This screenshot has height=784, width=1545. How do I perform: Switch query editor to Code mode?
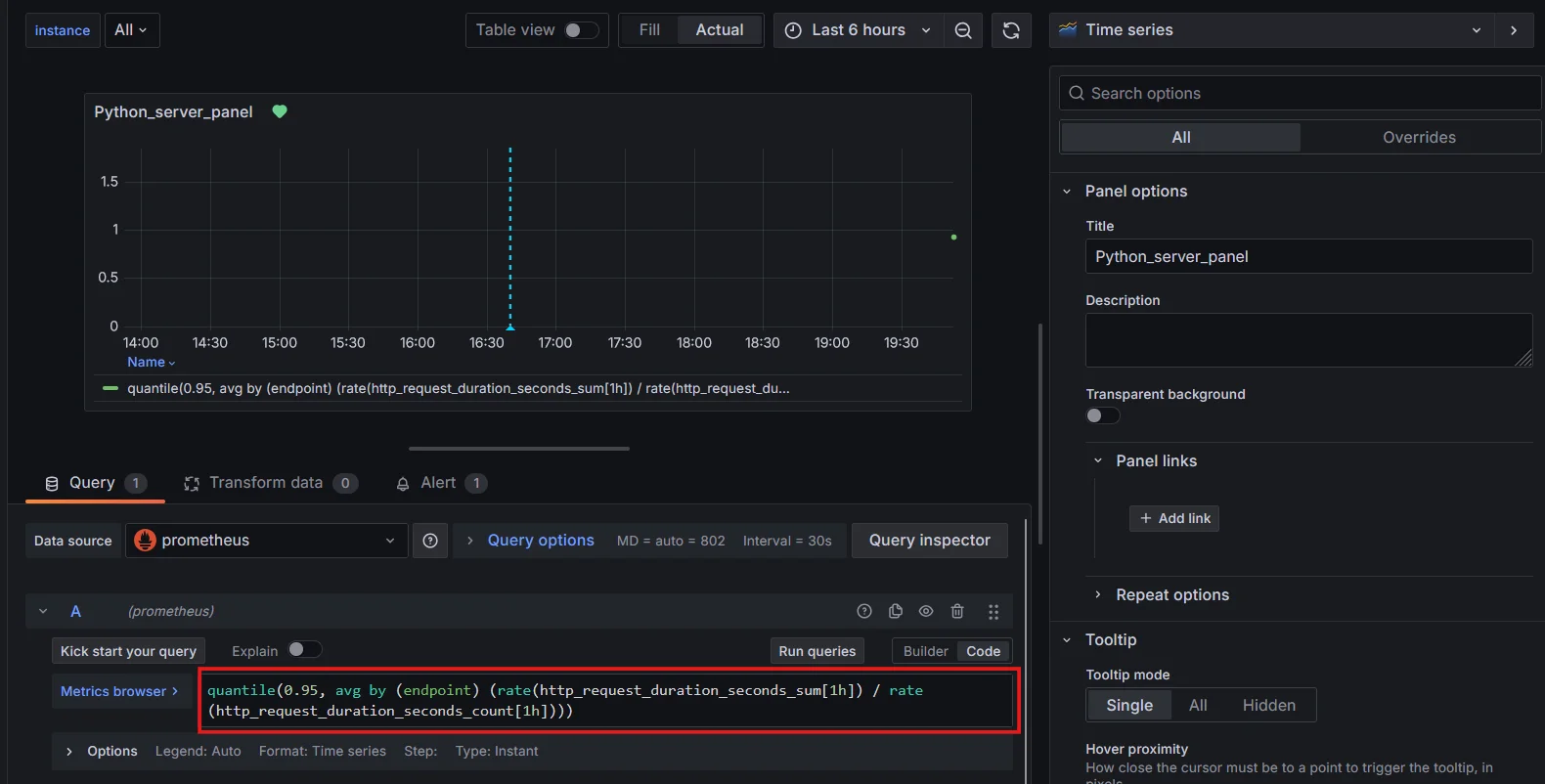(x=984, y=651)
